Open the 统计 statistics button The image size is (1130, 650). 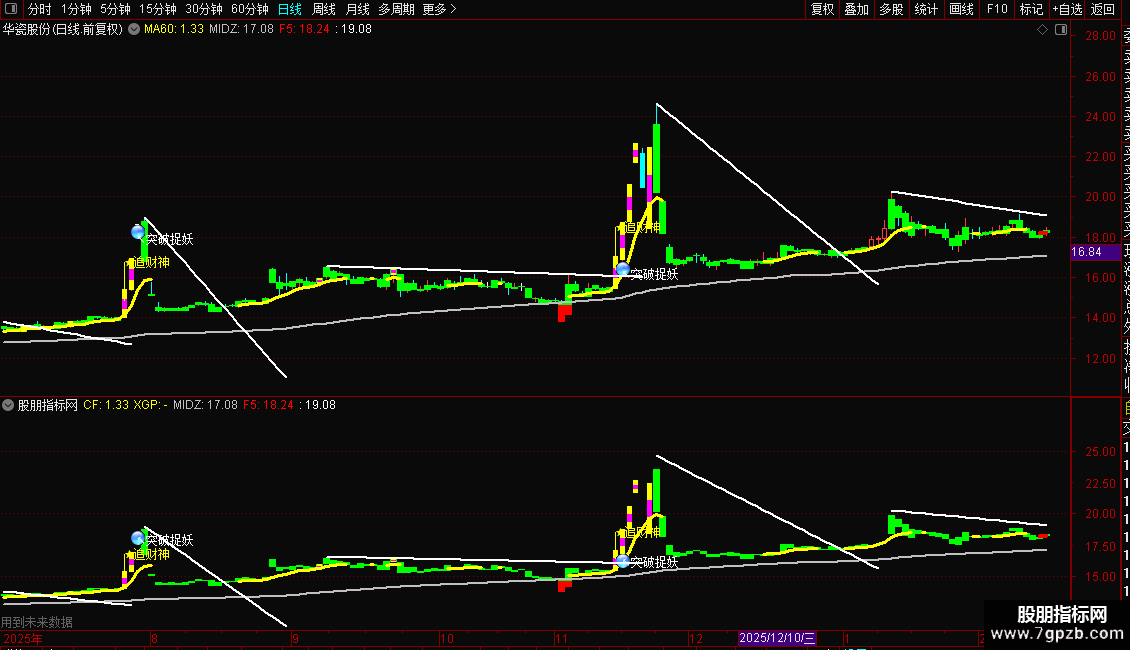pos(926,9)
